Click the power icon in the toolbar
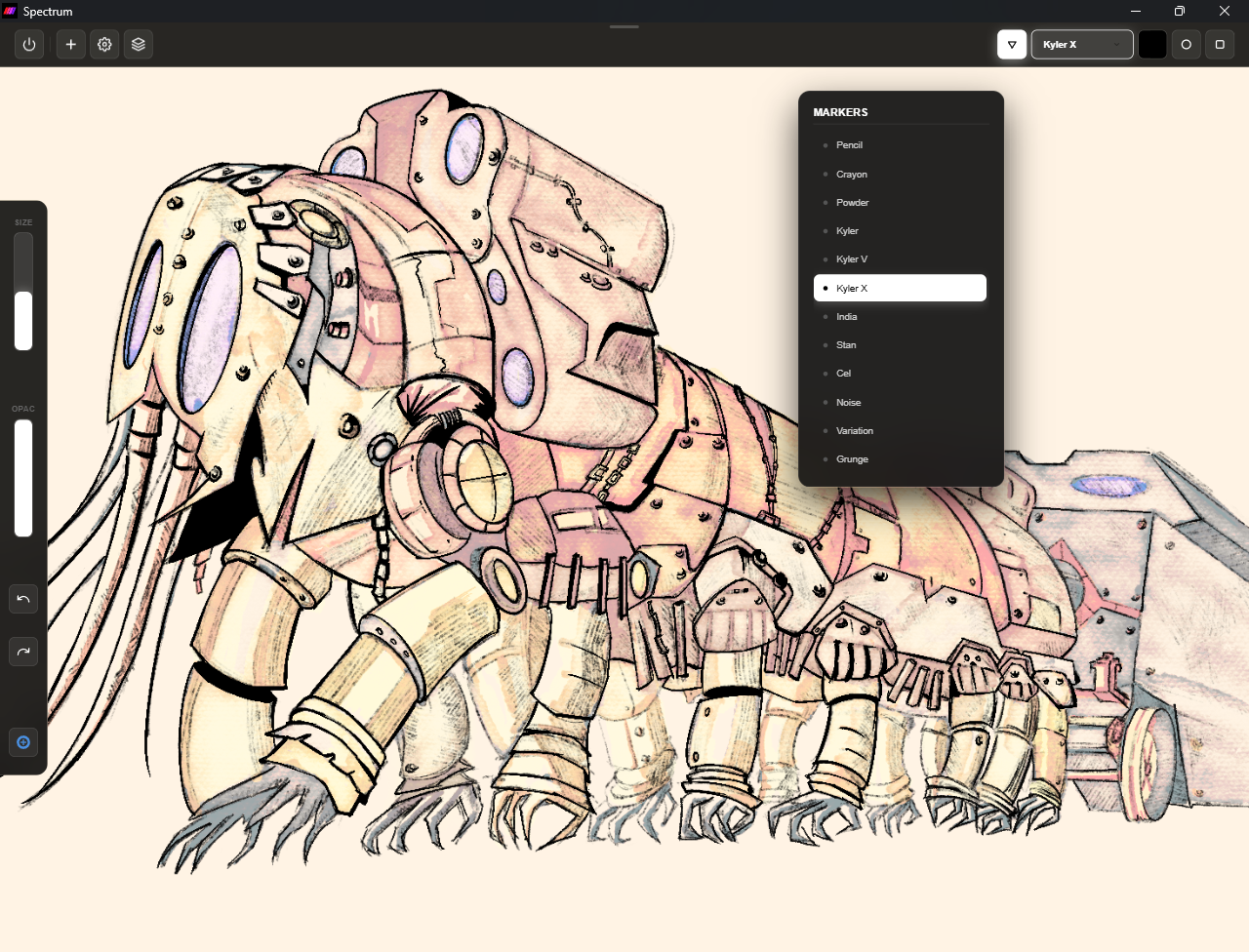Viewport: 1249px width, 952px height. pos(29,45)
